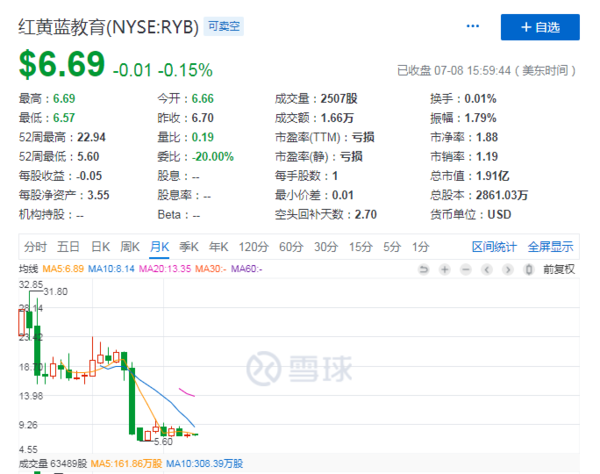The width and height of the screenshot is (600, 474).
Task: Zoom out chart with minus icon
Action: [x=466, y=269]
